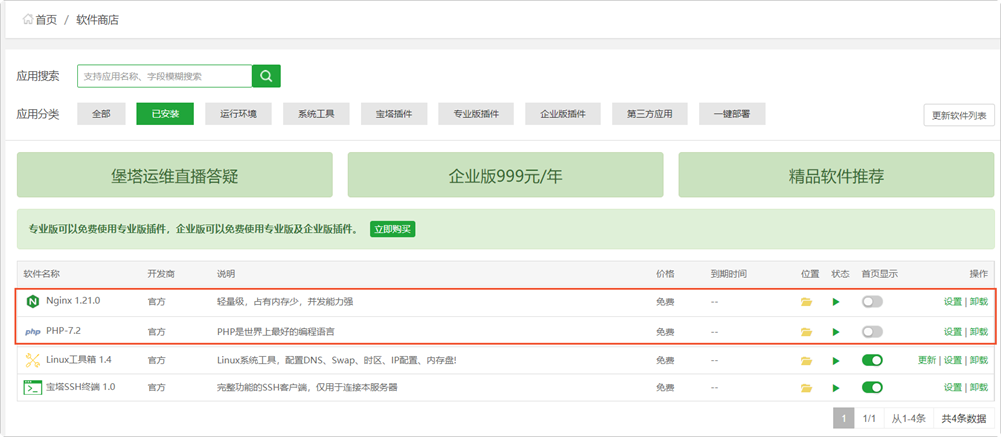Click the 宝塔SSH终端 terminal icon
Image resolution: width=1001 pixels, height=437 pixels.
click(33, 387)
